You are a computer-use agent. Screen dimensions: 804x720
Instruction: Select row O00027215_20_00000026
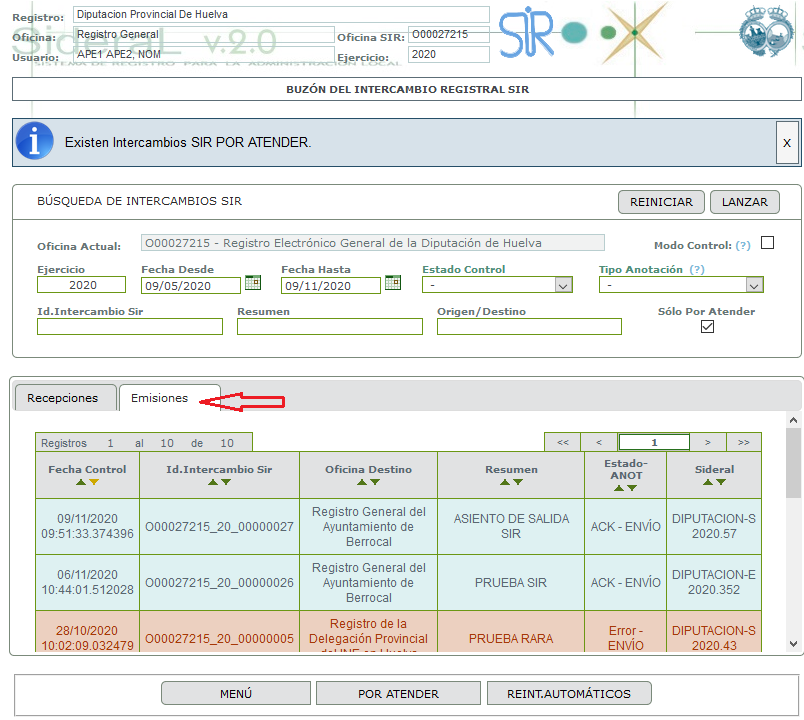(x=398, y=583)
